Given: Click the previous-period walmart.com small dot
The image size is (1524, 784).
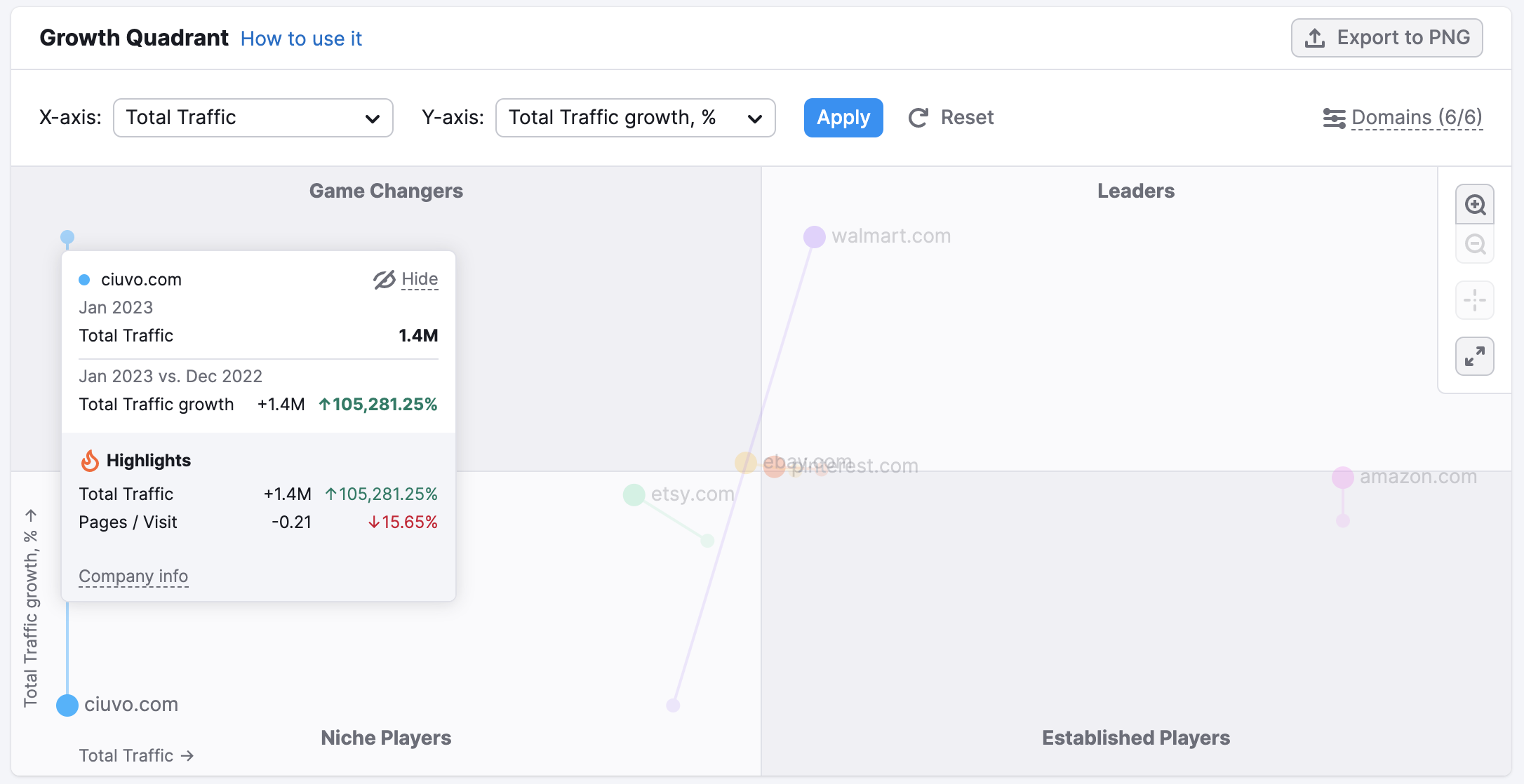Looking at the screenshot, I should [674, 705].
